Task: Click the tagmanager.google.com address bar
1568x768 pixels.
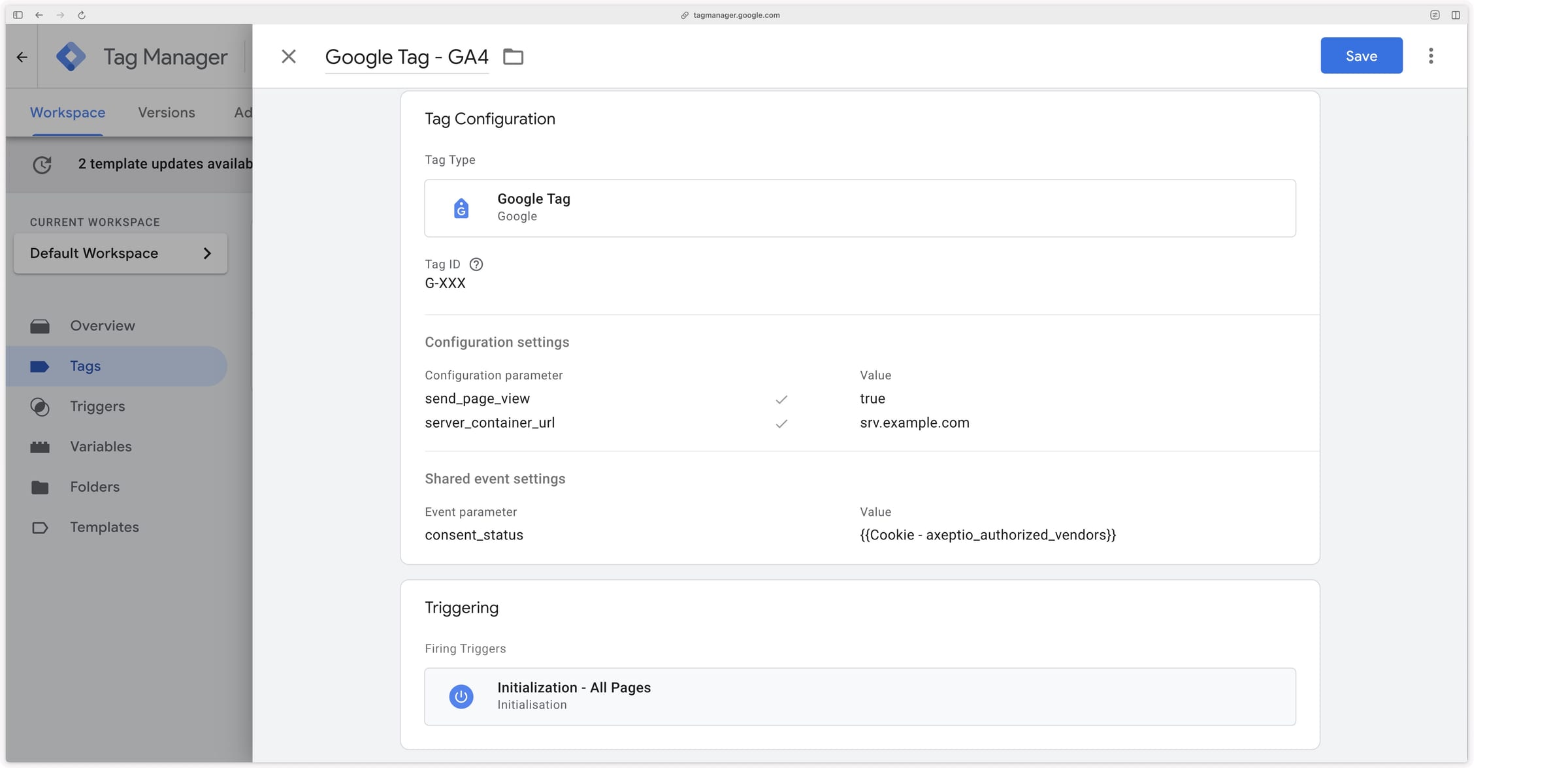Action: [x=730, y=15]
